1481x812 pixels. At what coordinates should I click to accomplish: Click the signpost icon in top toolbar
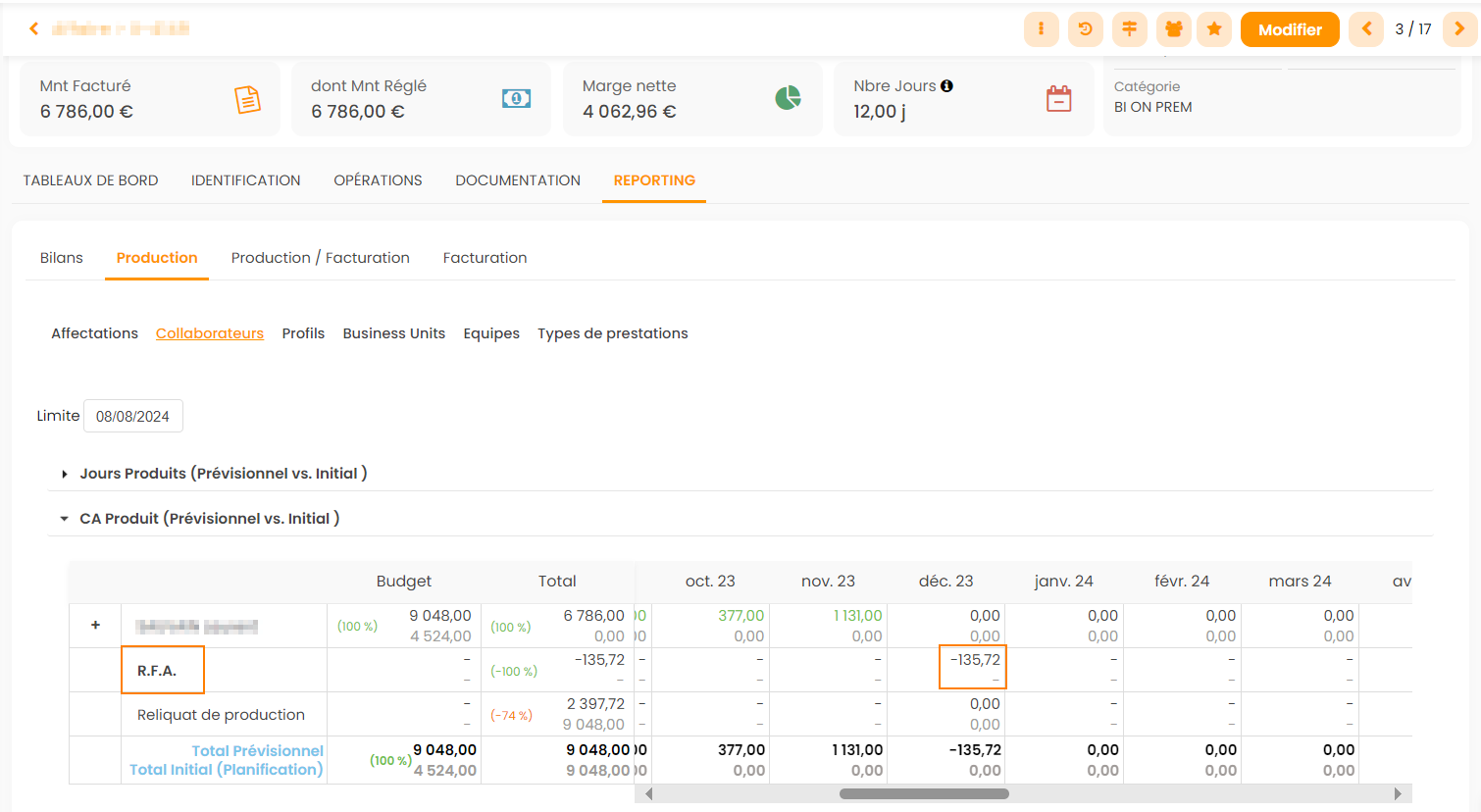point(1129,29)
